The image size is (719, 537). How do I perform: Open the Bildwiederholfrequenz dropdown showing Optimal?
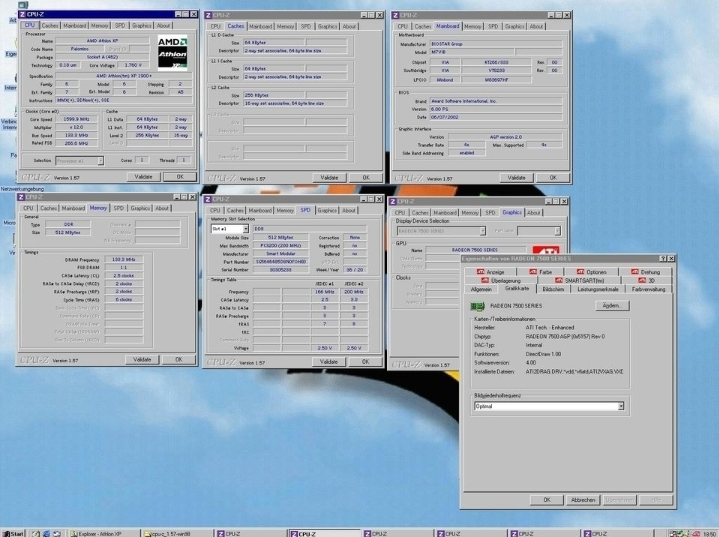pyautogui.click(x=620, y=406)
